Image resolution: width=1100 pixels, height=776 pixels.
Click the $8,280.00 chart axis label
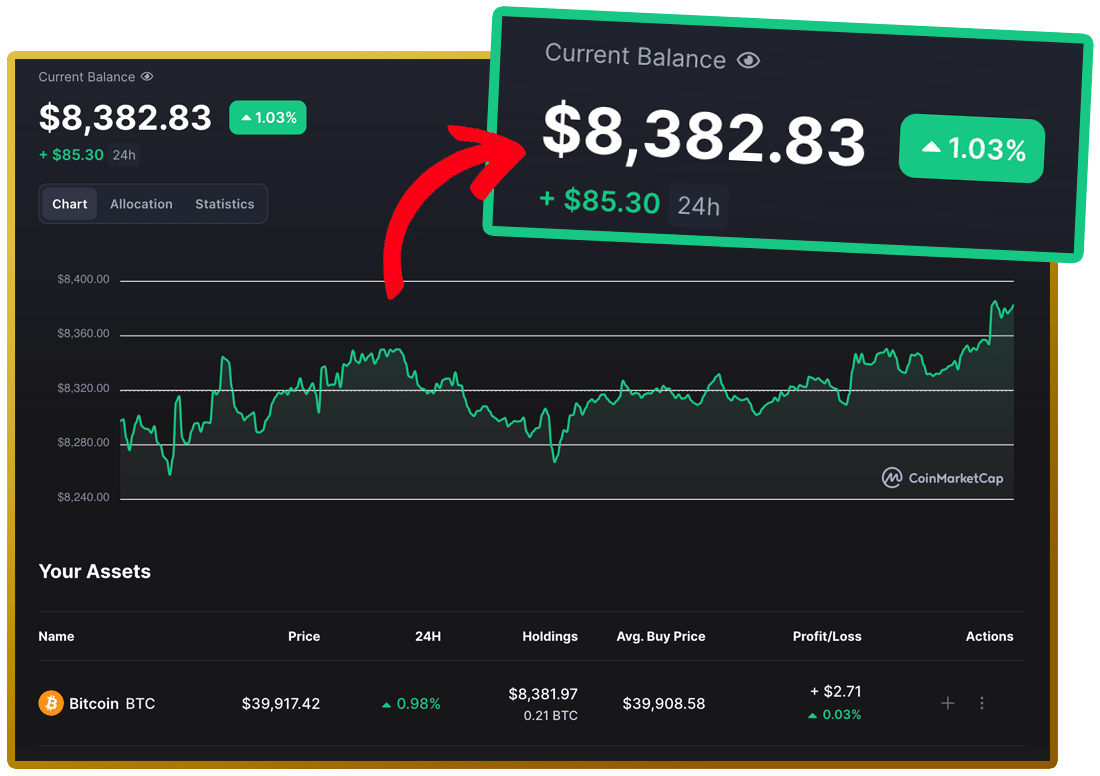click(x=83, y=442)
